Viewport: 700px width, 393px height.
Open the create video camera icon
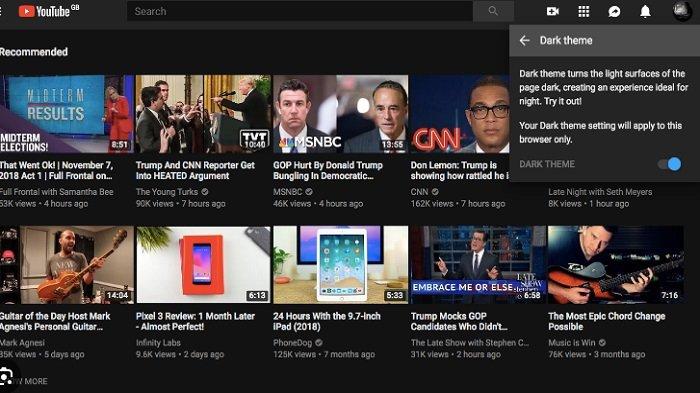point(553,11)
